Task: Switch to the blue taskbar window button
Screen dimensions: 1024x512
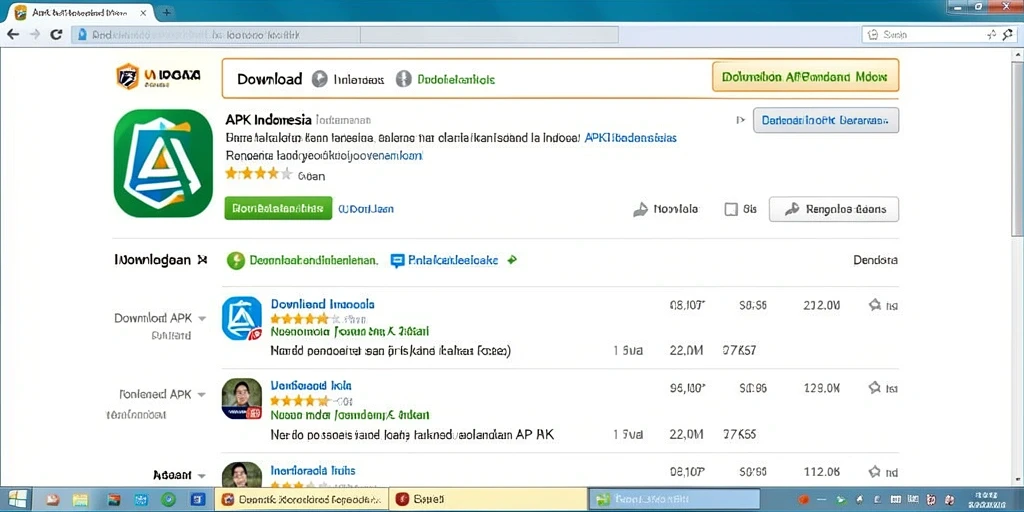Action: (x=675, y=500)
